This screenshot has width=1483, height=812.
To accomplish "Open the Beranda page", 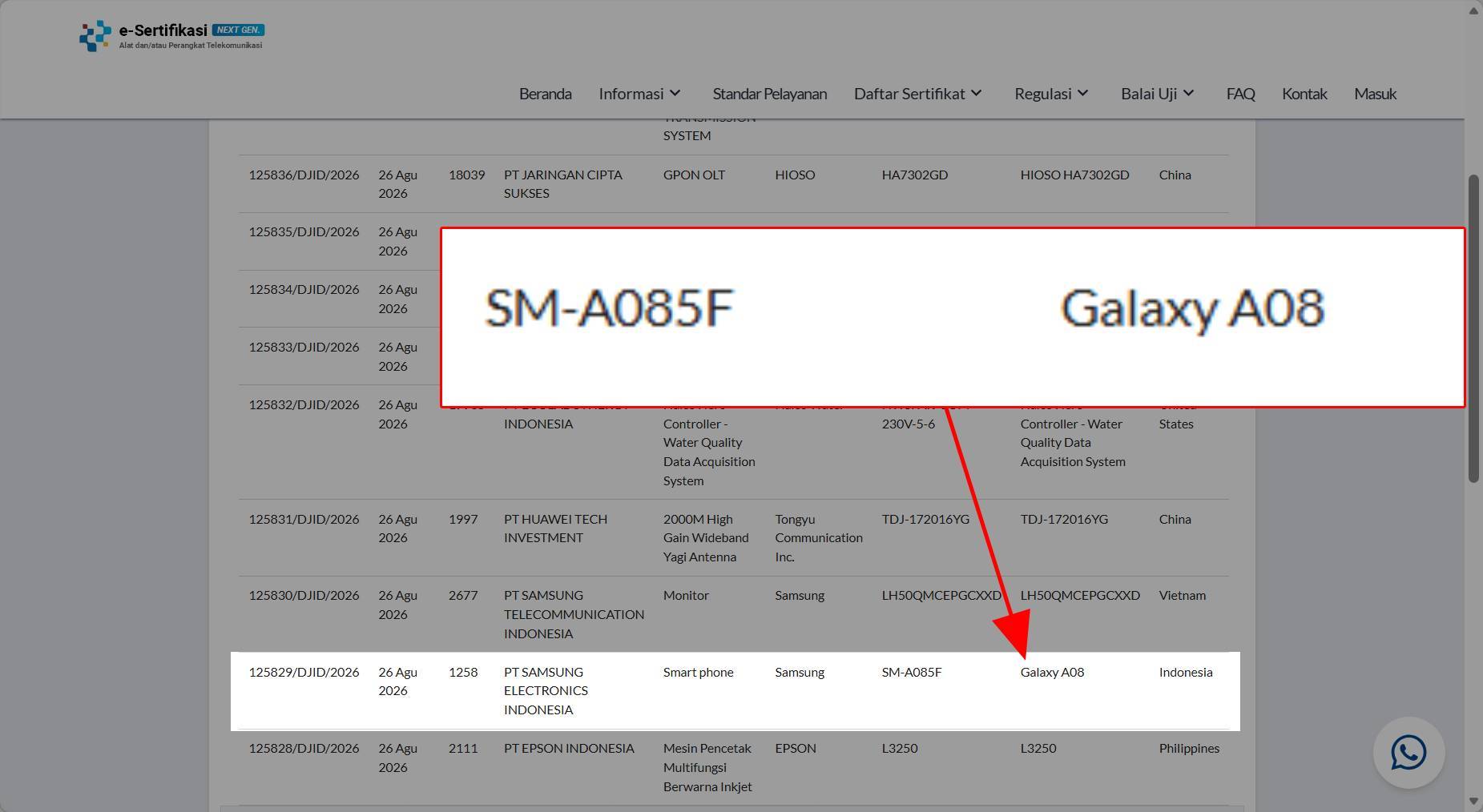I will click(x=545, y=94).
